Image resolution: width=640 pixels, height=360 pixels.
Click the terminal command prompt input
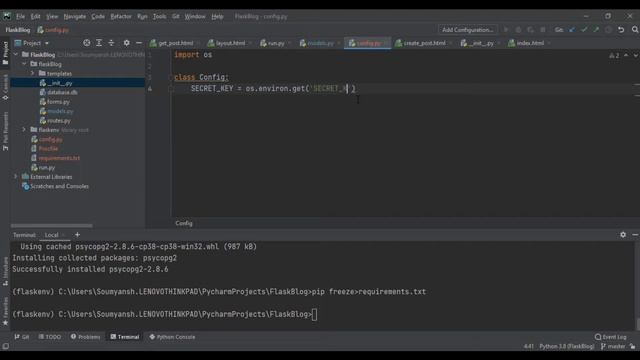(x=314, y=314)
